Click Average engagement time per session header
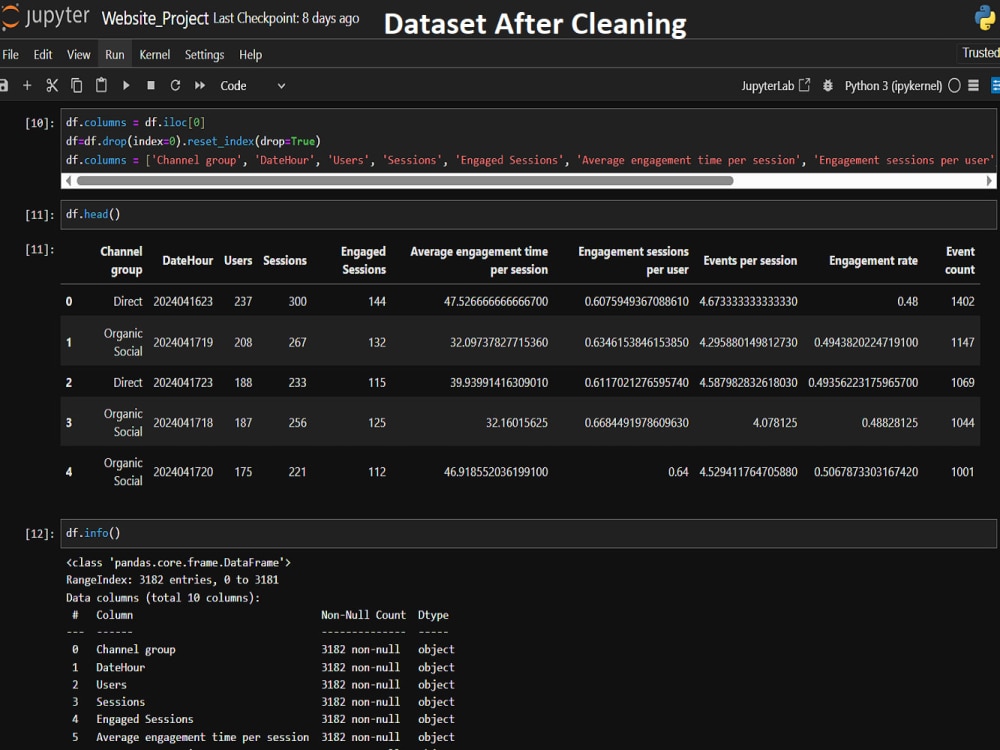 (479, 260)
